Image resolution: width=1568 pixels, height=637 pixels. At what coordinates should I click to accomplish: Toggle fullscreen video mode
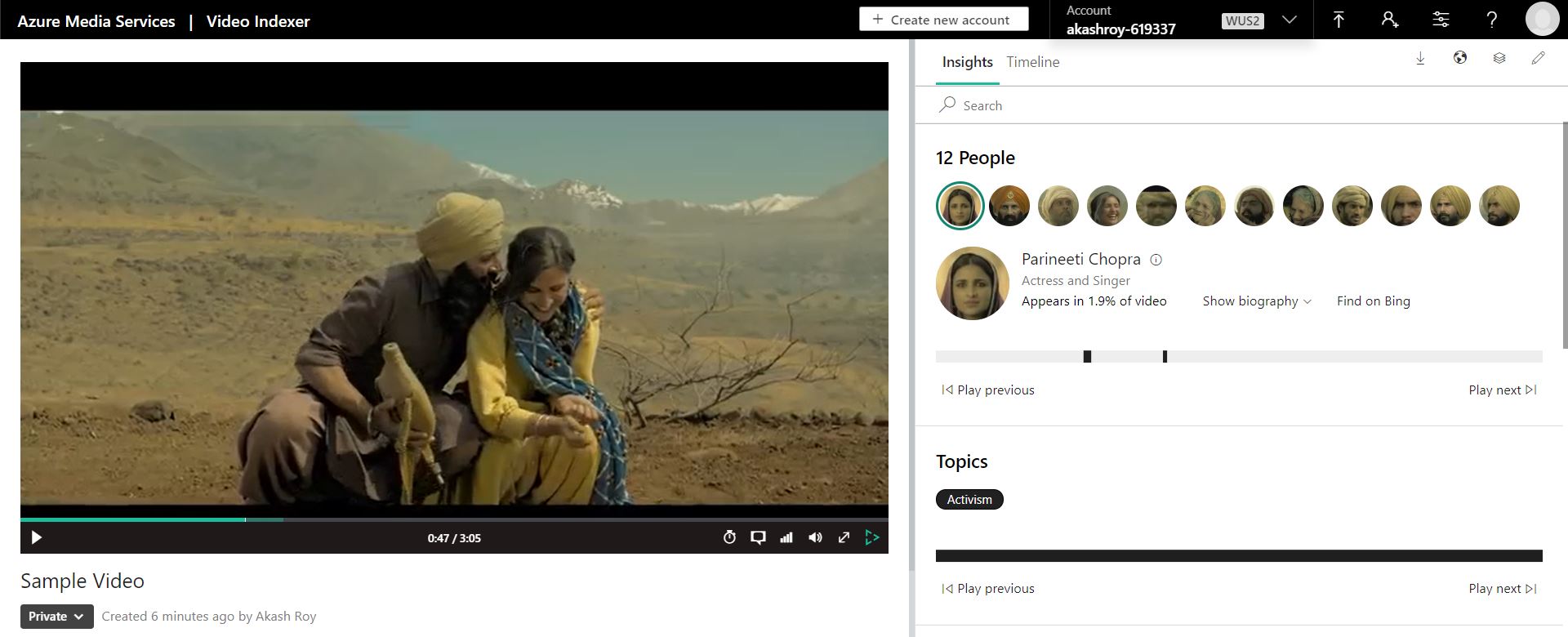click(844, 537)
